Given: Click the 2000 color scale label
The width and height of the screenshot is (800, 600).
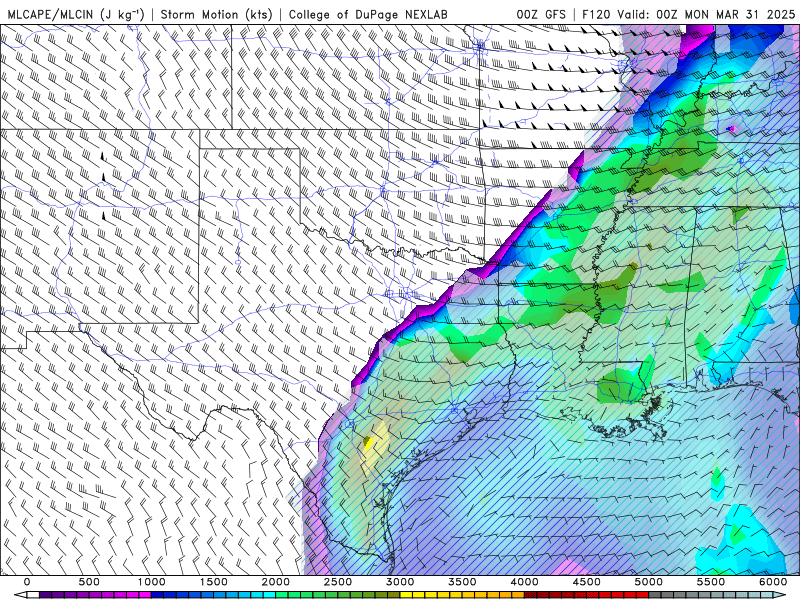Looking at the screenshot, I should tap(276, 582).
